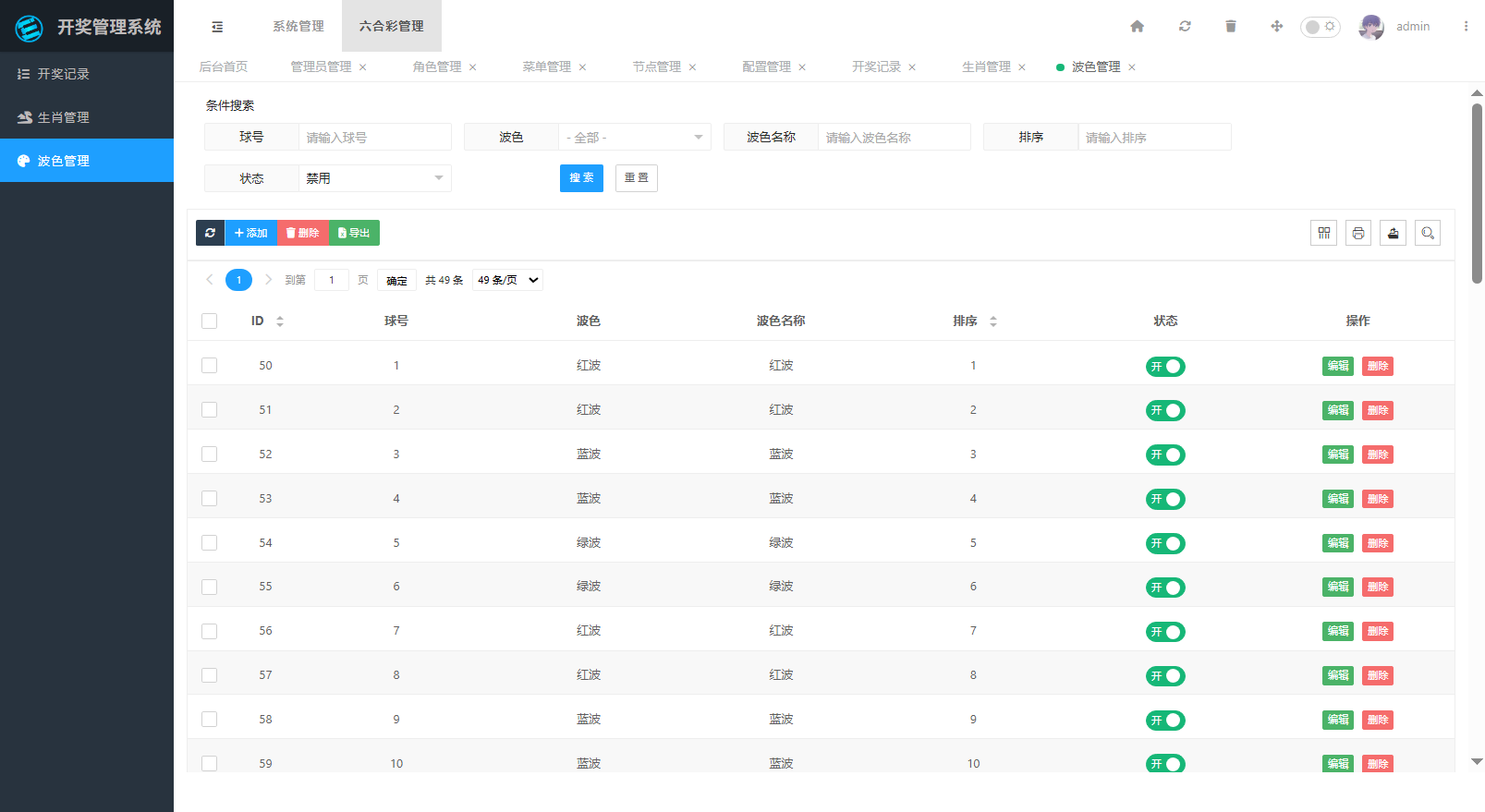Switch to the 后台首页 tab
Viewport: 1485px width, 812px height.
[224, 67]
